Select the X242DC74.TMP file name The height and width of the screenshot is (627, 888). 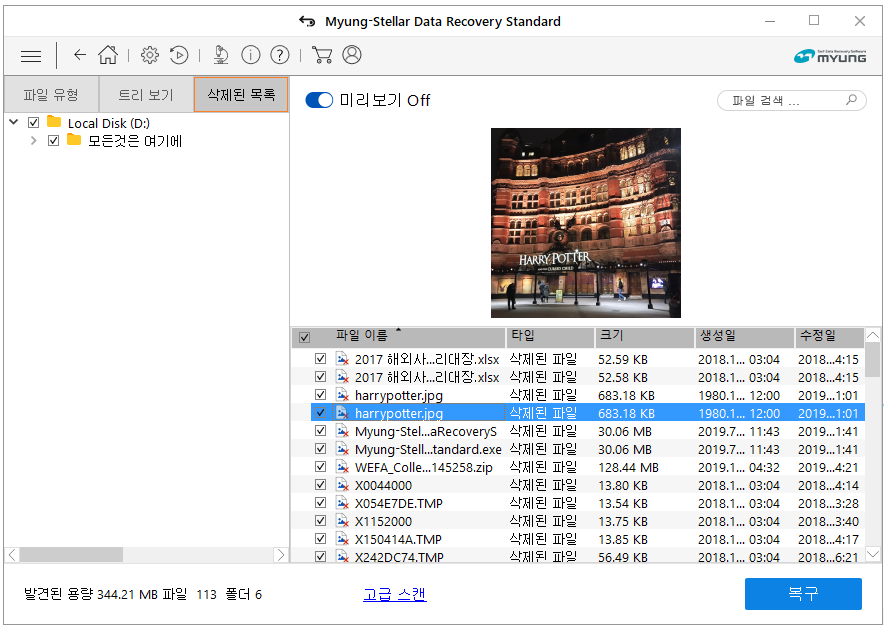click(x=399, y=557)
